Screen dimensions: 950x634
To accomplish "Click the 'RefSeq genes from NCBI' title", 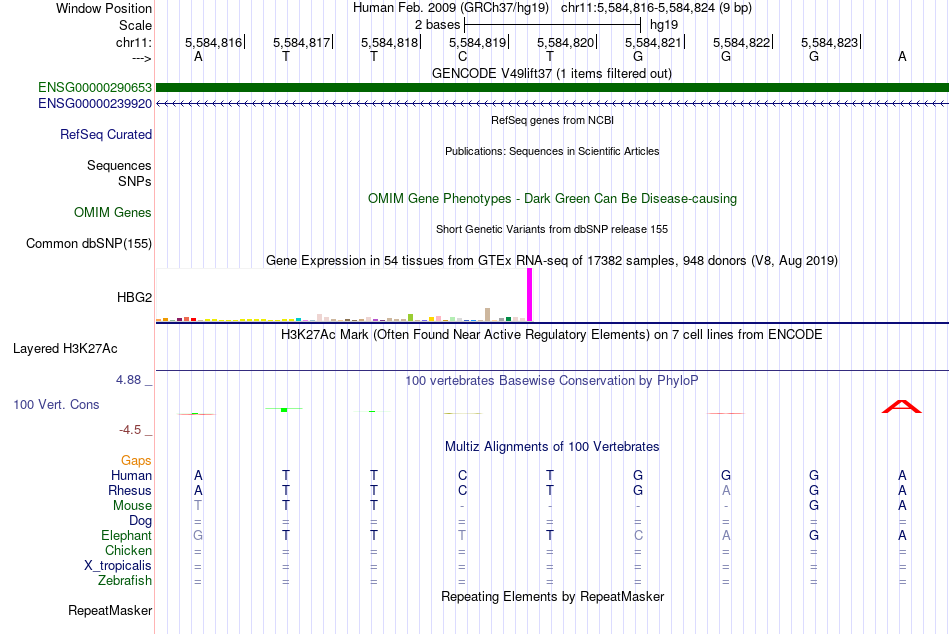I will (552, 120).
